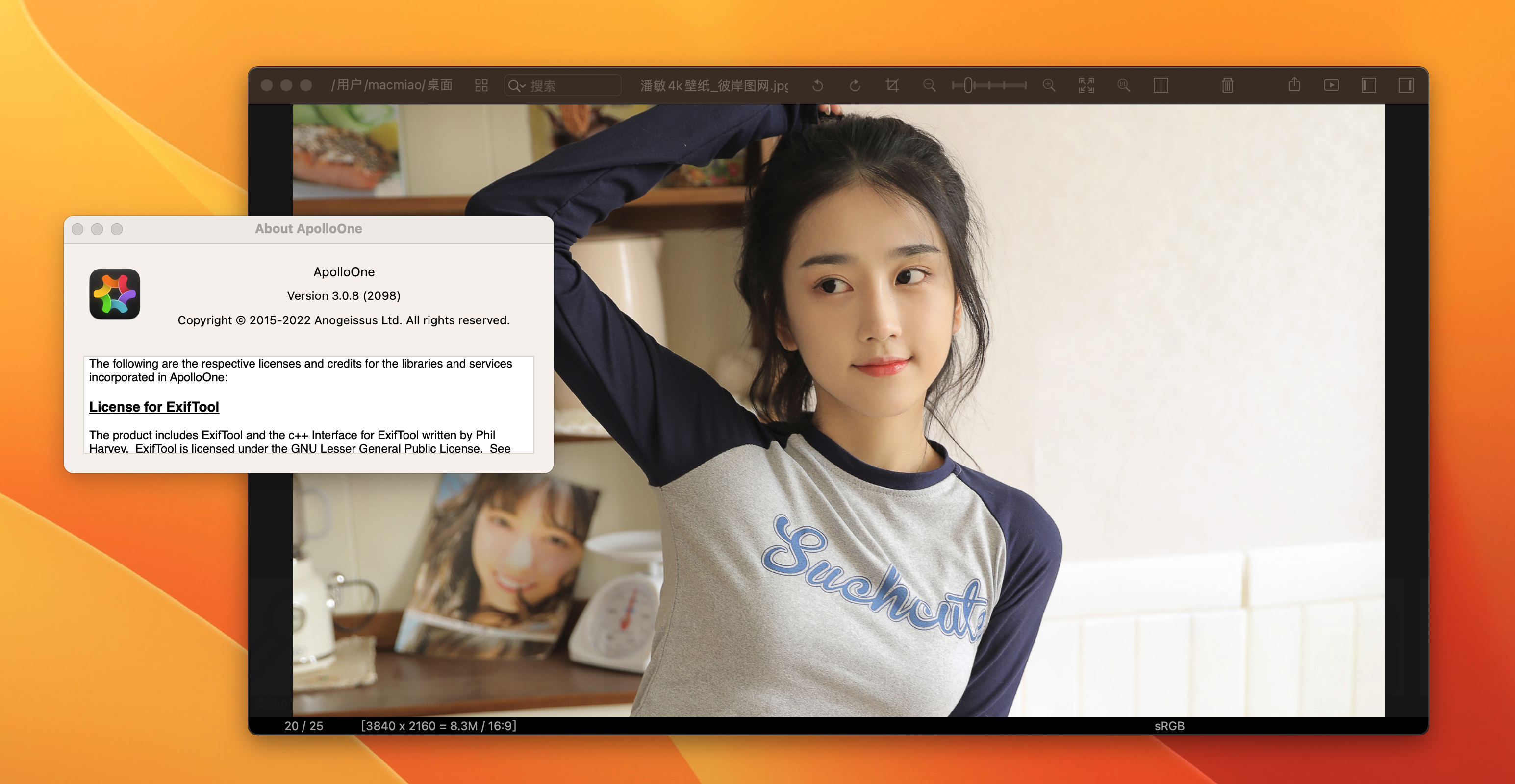The height and width of the screenshot is (784, 1515).
Task: Toggle the left sidebar panel
Action: [x=1368, y=86]
